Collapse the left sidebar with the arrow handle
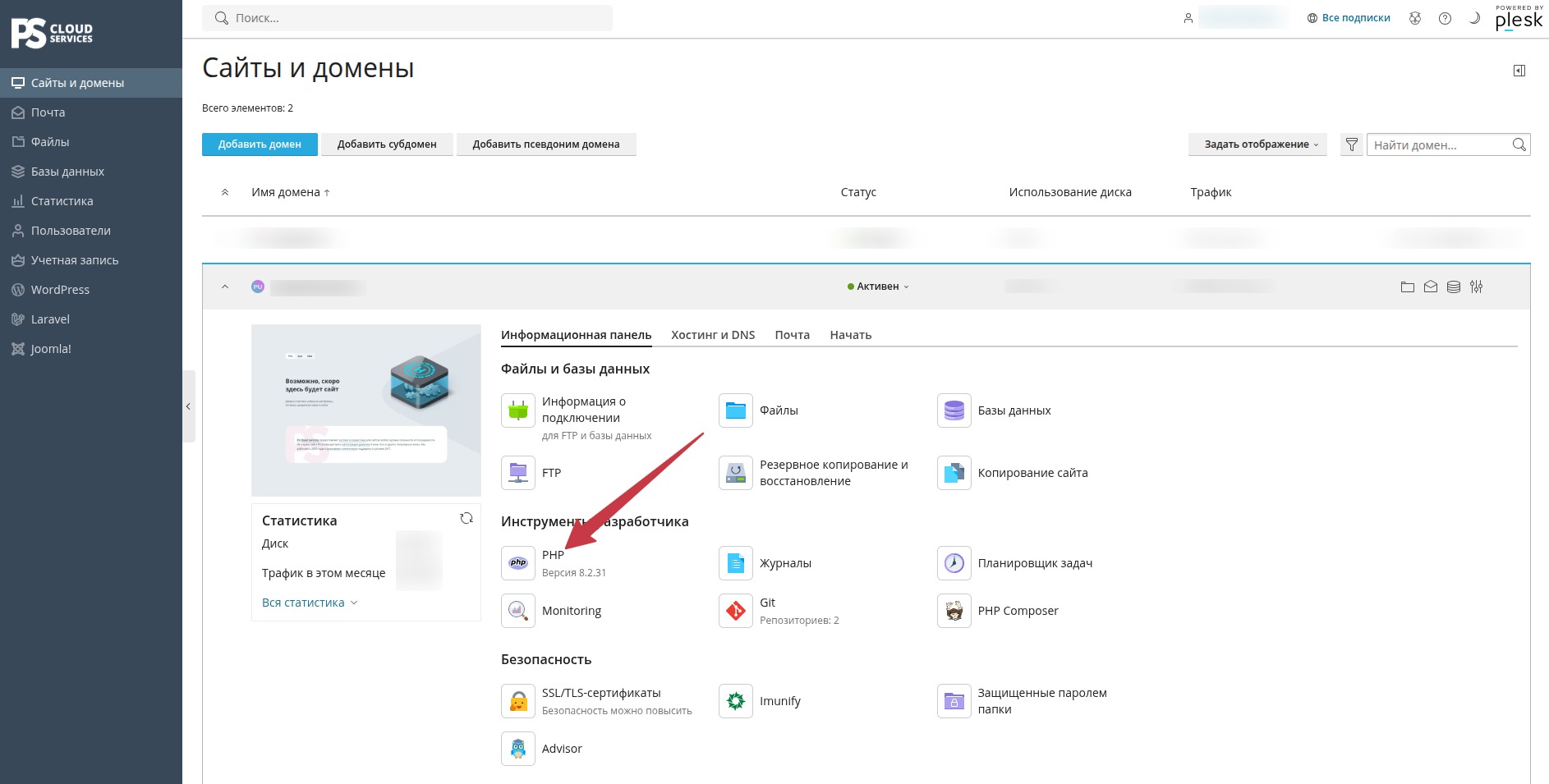1549x784 pixels. pyautogui.click(x=188, y=406)
